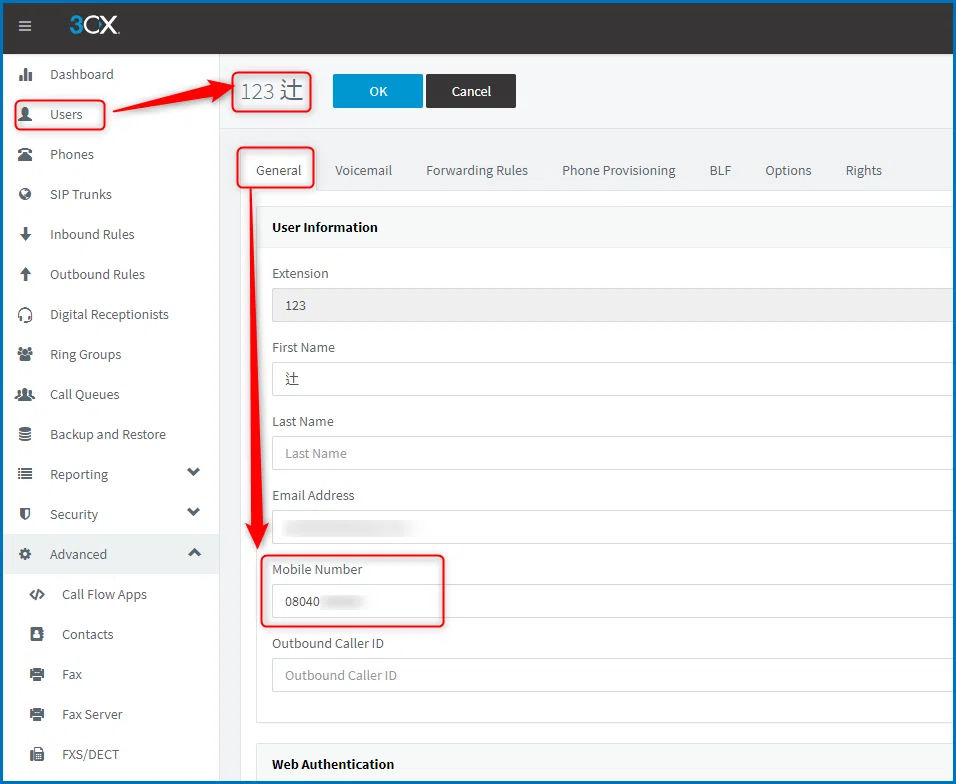Click the Advanced gear icon

[x=26, y=554]
